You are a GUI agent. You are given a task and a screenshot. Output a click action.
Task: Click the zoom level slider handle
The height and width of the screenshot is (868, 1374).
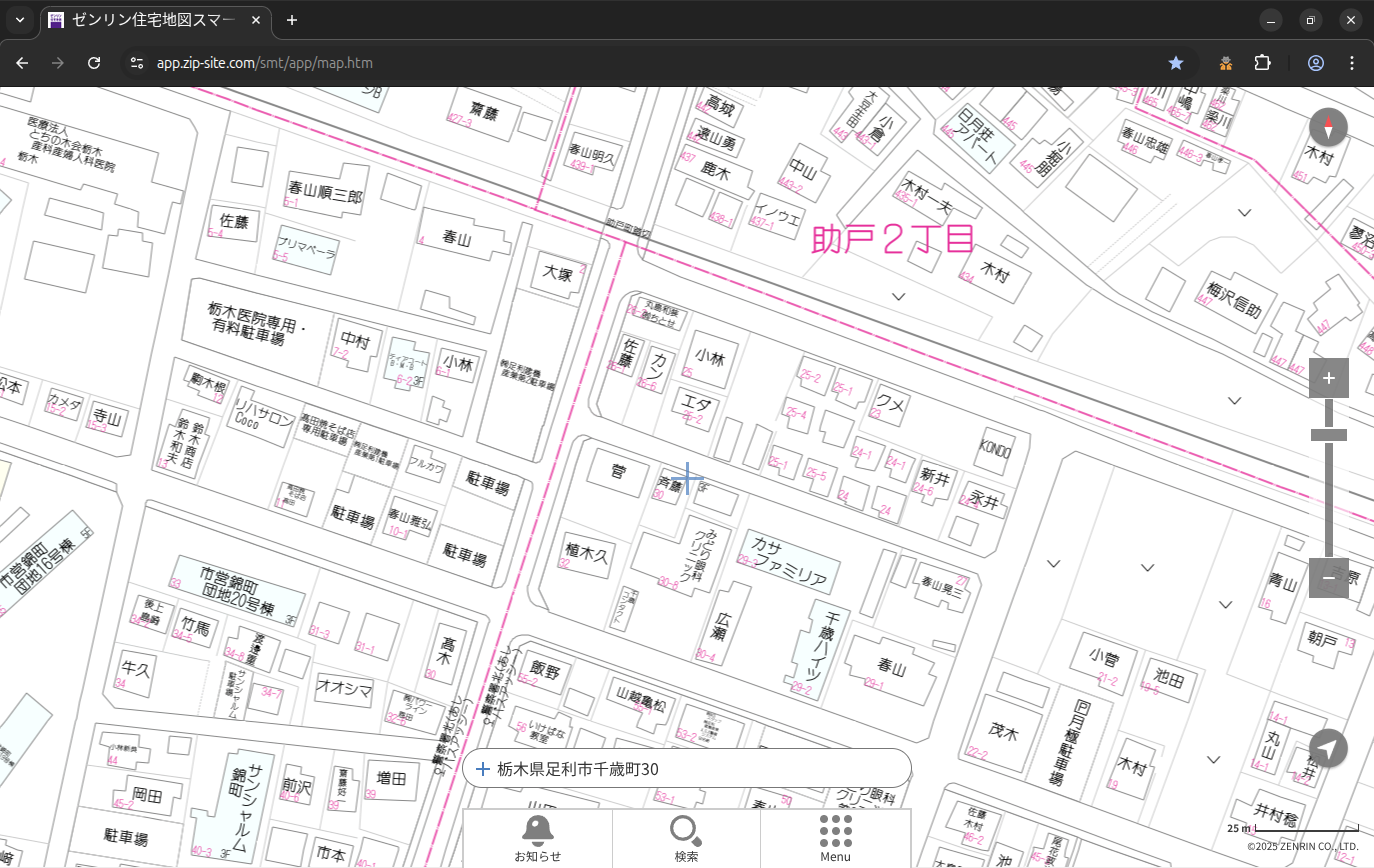coord(1328,435)
